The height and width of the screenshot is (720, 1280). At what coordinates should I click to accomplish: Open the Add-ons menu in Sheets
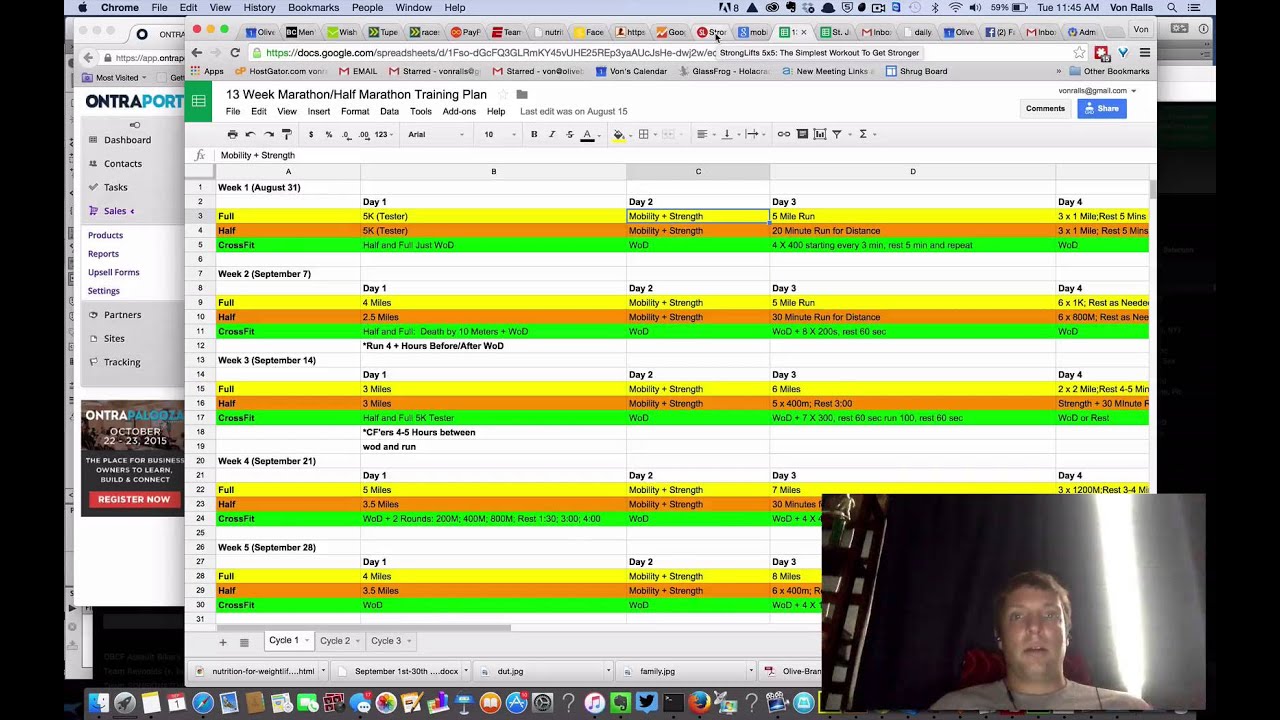[459, 111]
